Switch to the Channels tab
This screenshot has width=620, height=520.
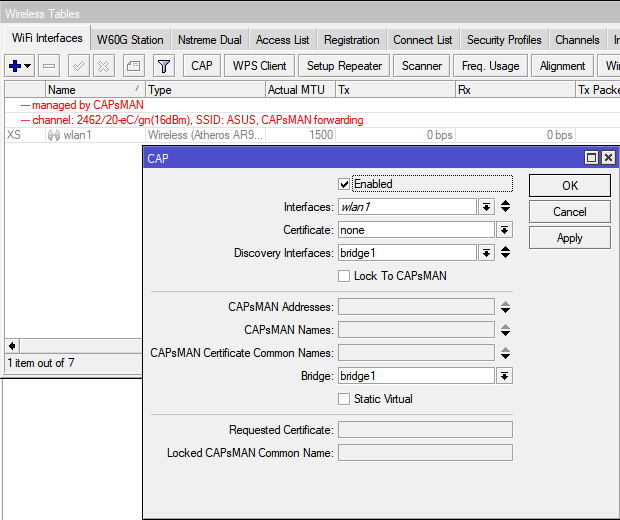coord(577,40)
